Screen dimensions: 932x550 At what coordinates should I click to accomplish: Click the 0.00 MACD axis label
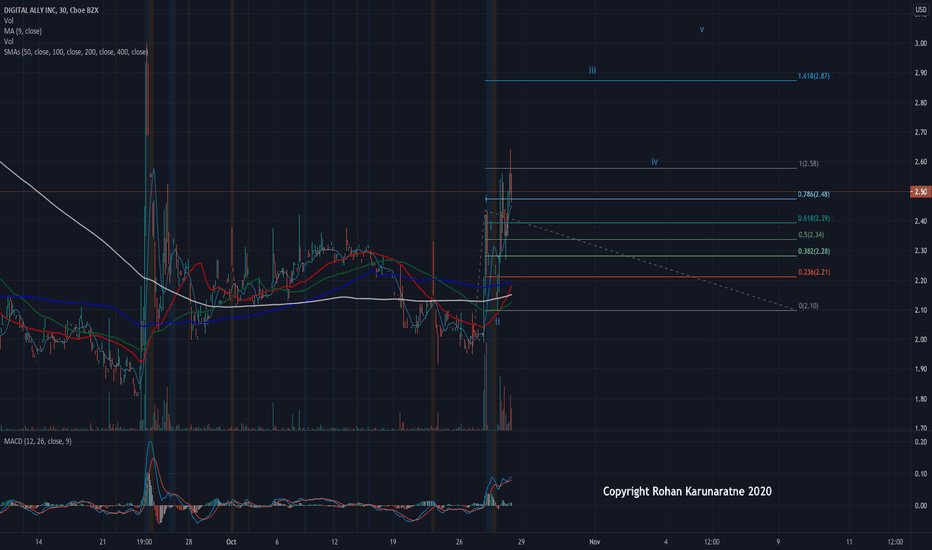click(921, 506)
